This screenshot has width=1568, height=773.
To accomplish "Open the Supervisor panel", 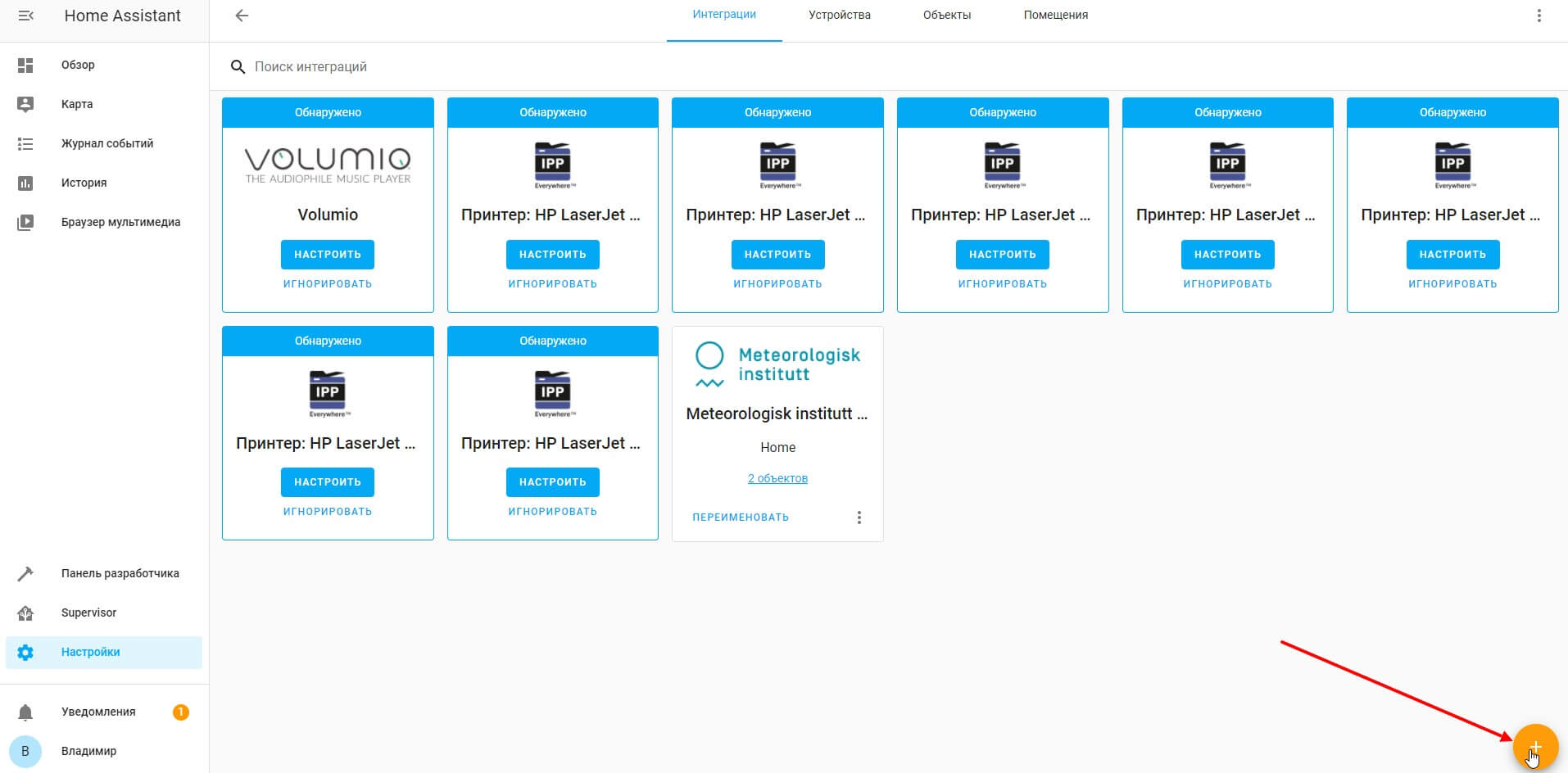I will (x=88, y=613).
